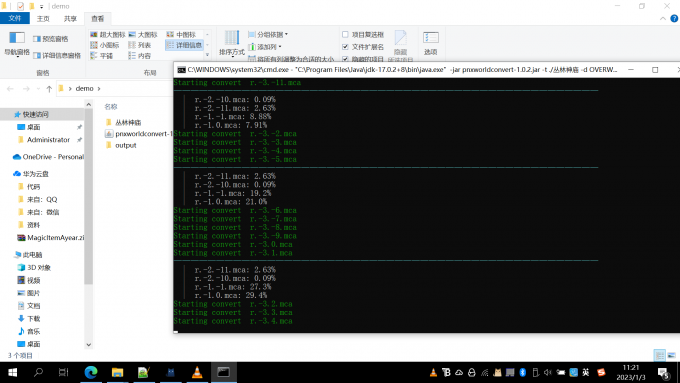
Task: Select Extra large icons layout
Action: click(x=108, y=35)
